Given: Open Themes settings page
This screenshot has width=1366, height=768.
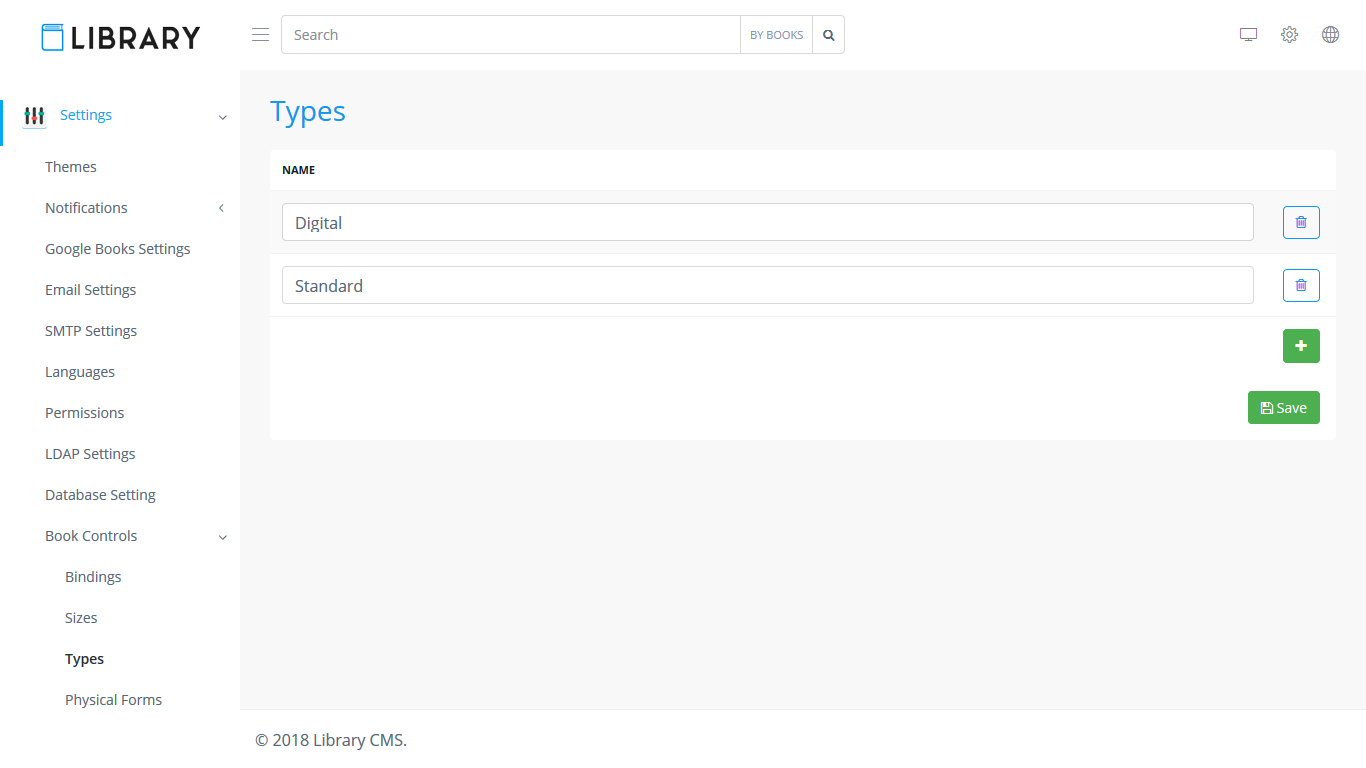Looking at the screenshot, I should click(71, 167).
